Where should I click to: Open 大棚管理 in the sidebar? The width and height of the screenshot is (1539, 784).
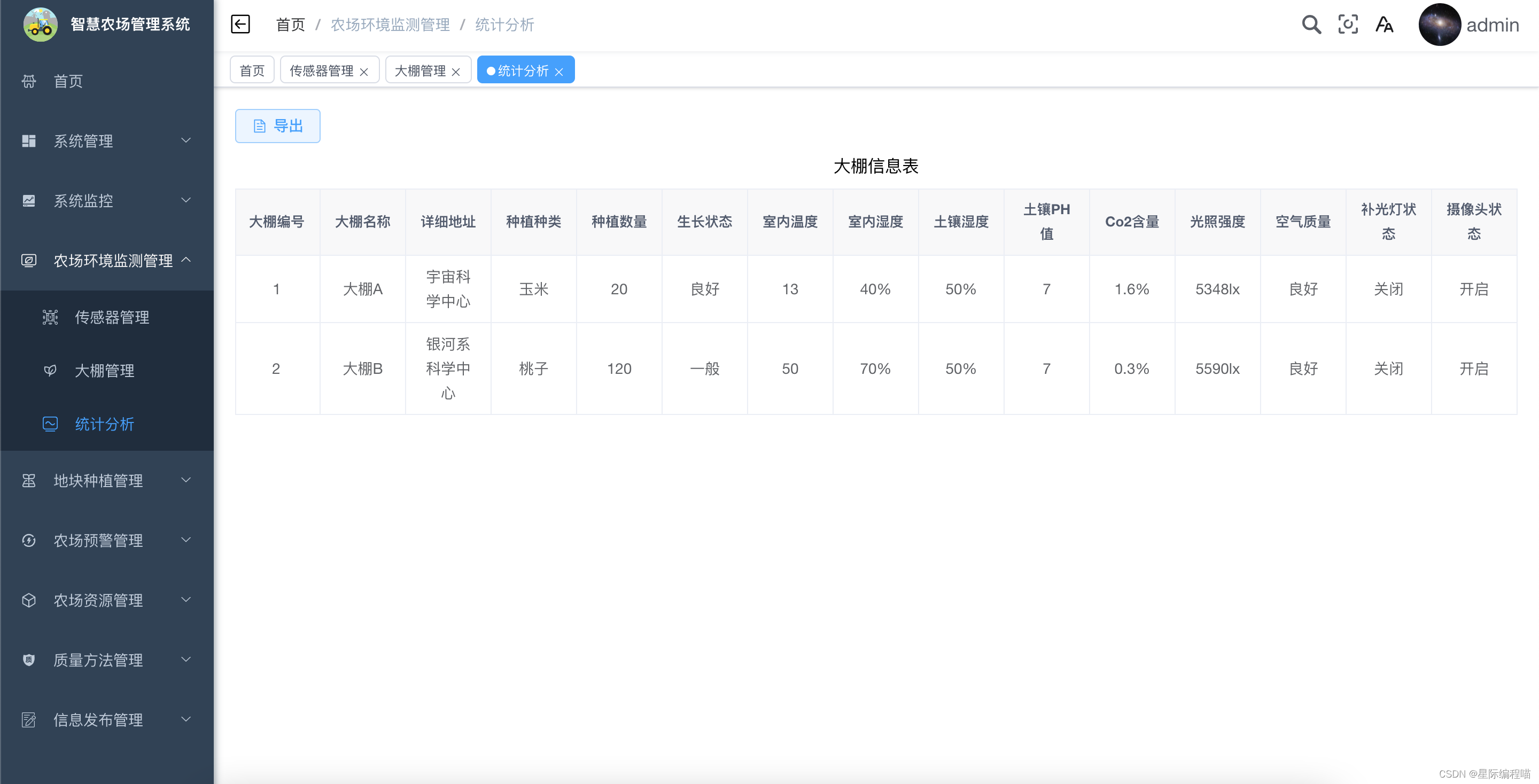click(105, 371)
